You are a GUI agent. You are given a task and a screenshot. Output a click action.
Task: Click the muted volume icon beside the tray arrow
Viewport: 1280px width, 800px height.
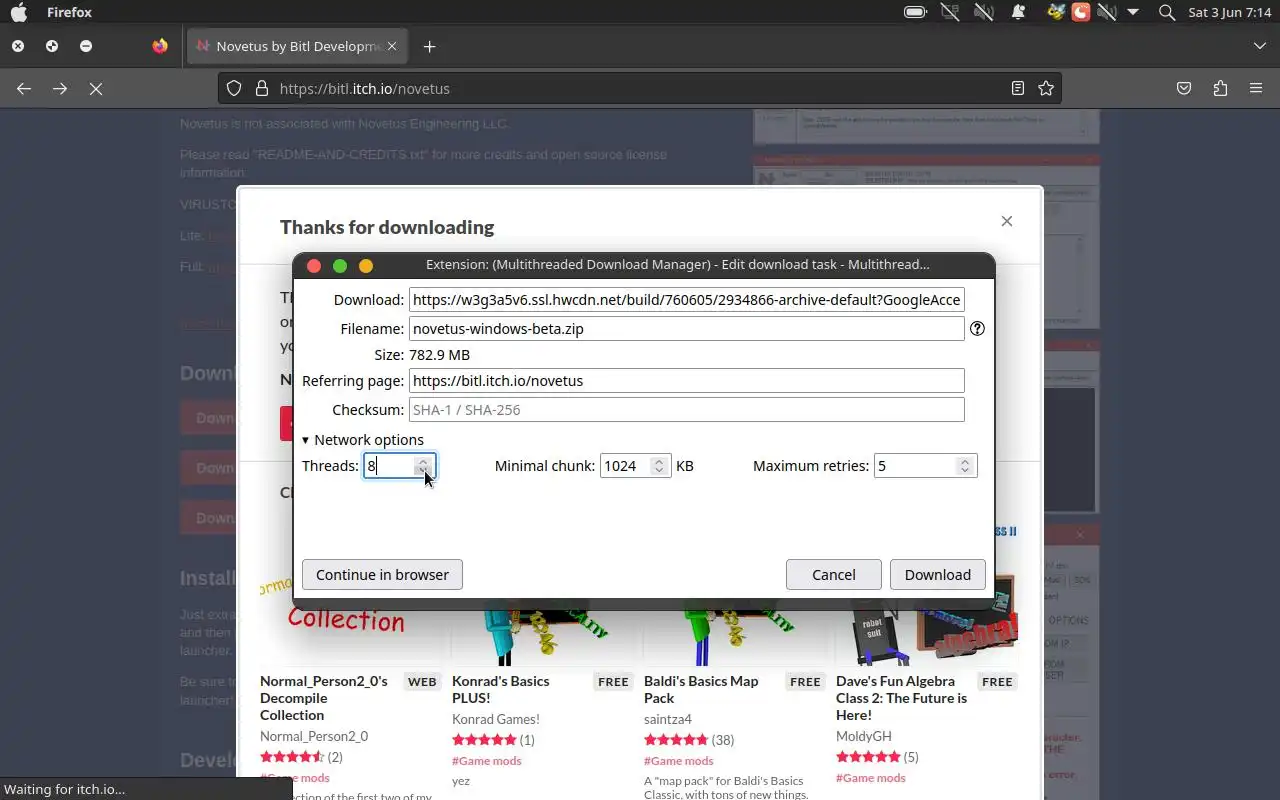(x=1106, y=13)
